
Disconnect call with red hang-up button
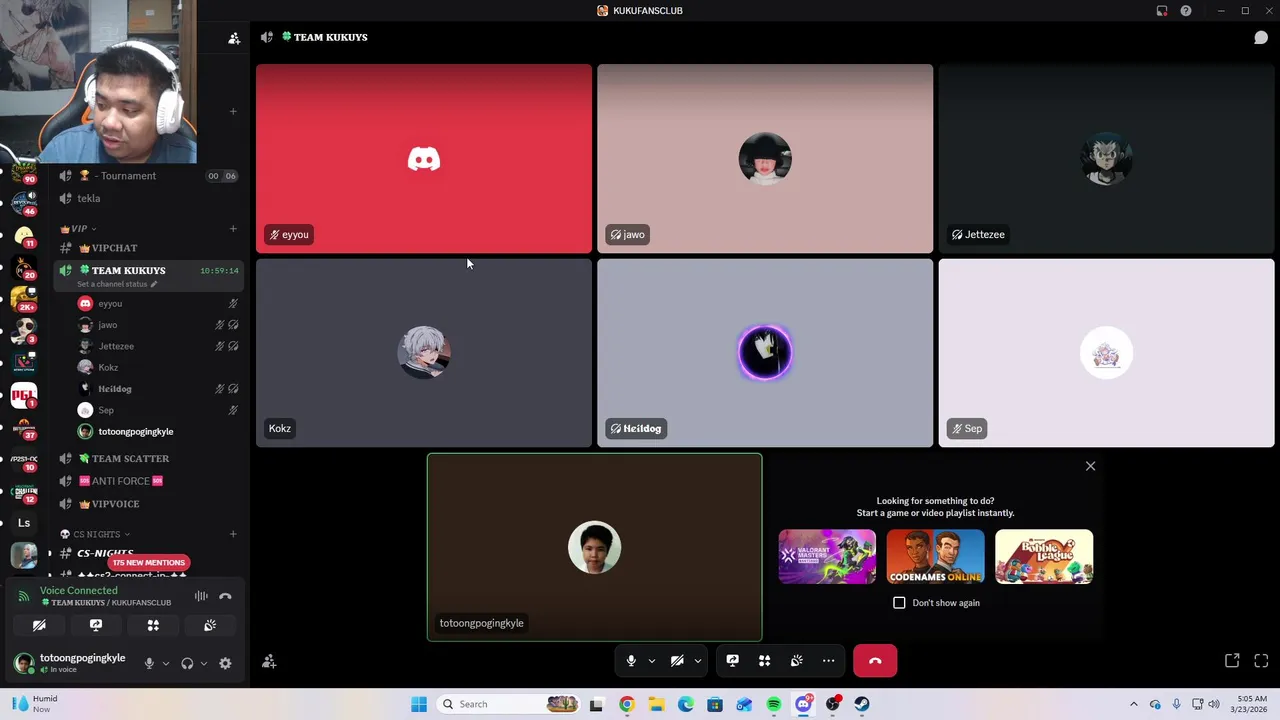[x=875, y=661]
